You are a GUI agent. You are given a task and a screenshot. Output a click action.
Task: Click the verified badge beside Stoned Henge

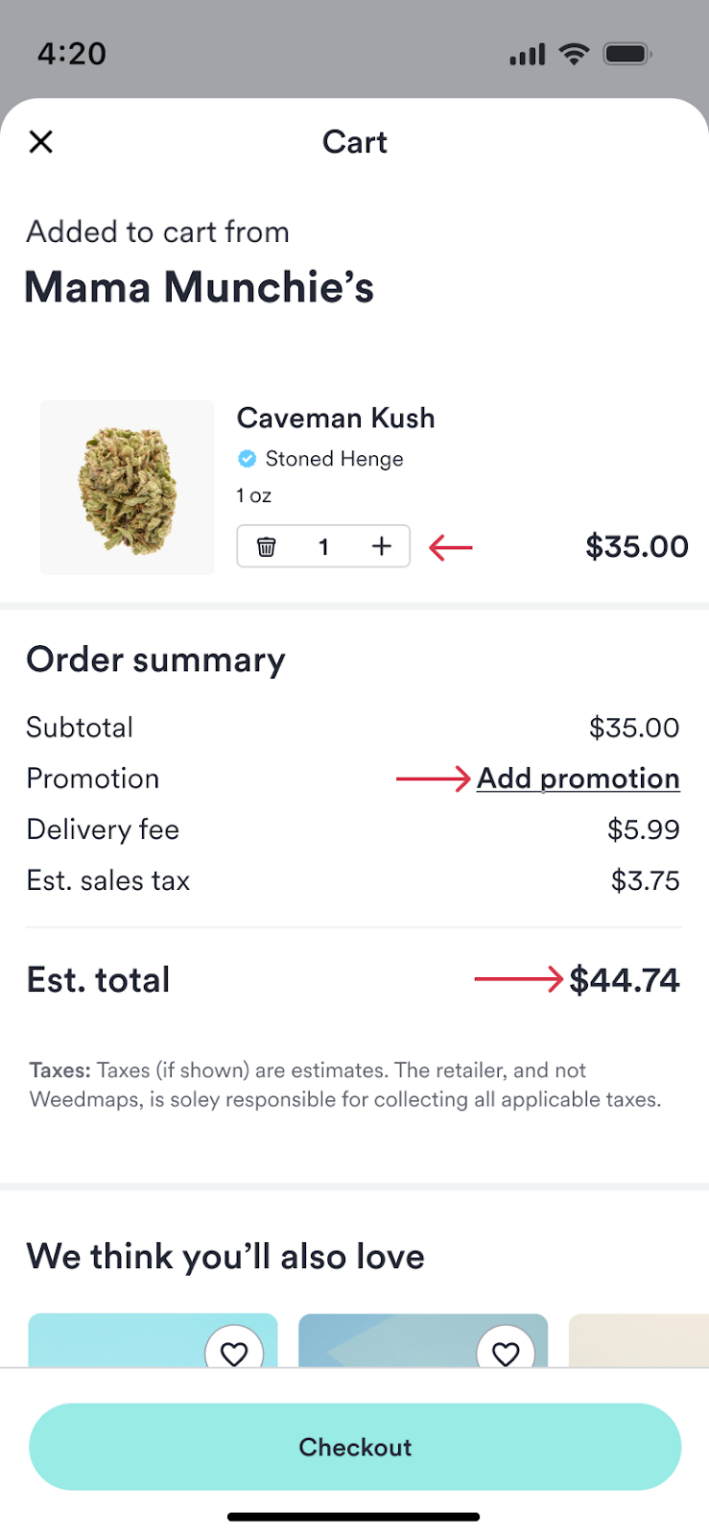pyautogui.click(x=246, y=458)
